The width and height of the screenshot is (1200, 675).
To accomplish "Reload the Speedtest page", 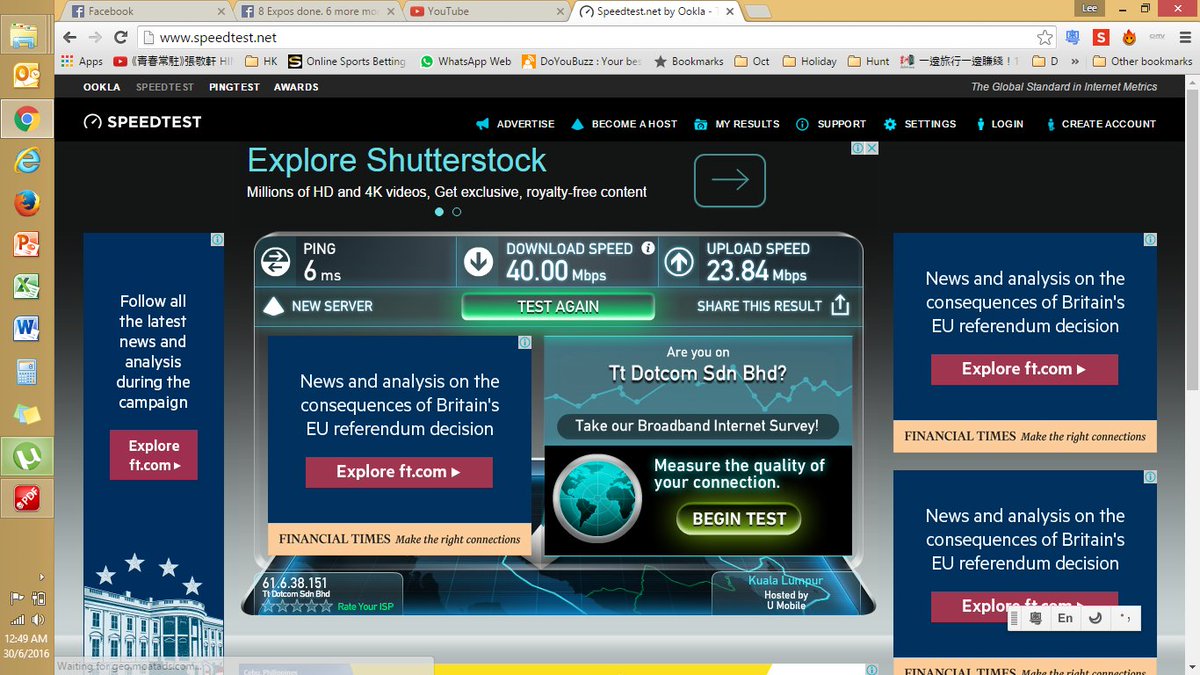I will (x=121, y=37).
